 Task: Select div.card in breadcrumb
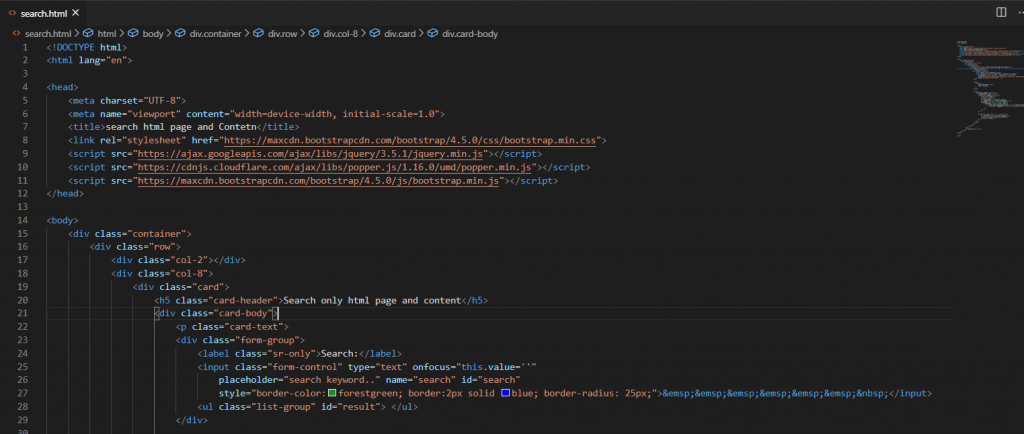(400, 33)
